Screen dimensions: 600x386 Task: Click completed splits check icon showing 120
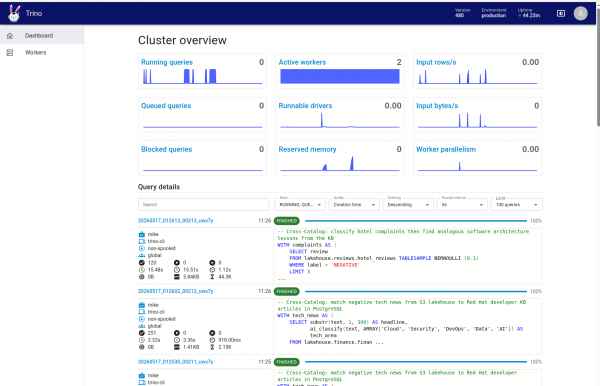click(142, 263)
